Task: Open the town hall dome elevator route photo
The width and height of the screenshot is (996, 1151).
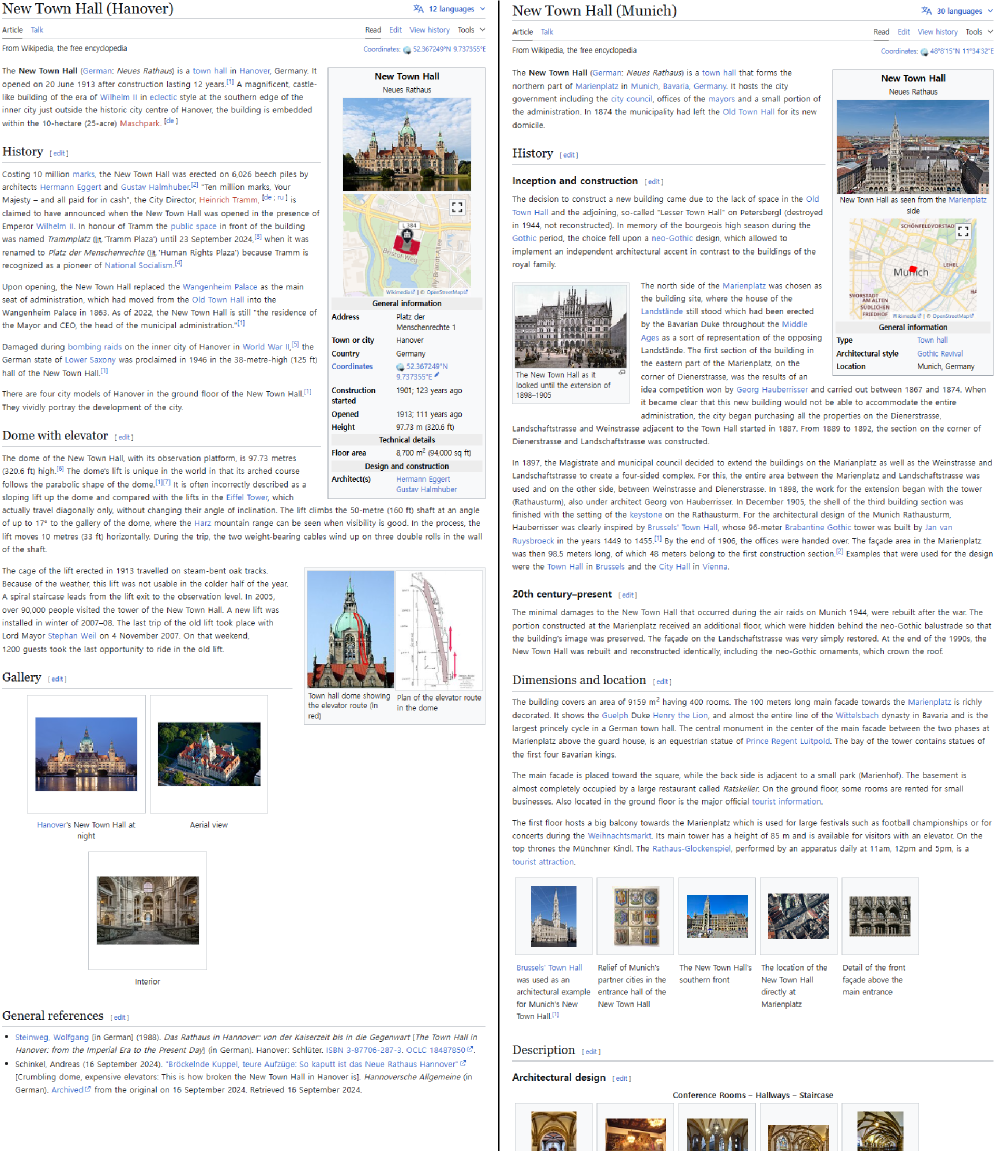Action: [350, 629]
